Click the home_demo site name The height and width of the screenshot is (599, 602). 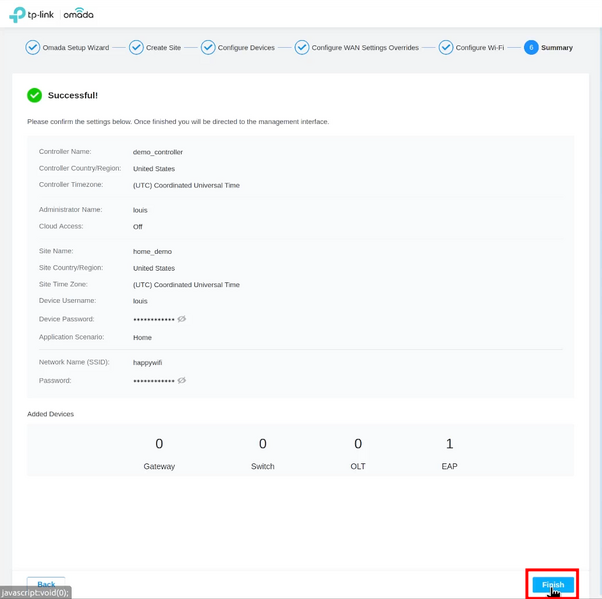152,252
